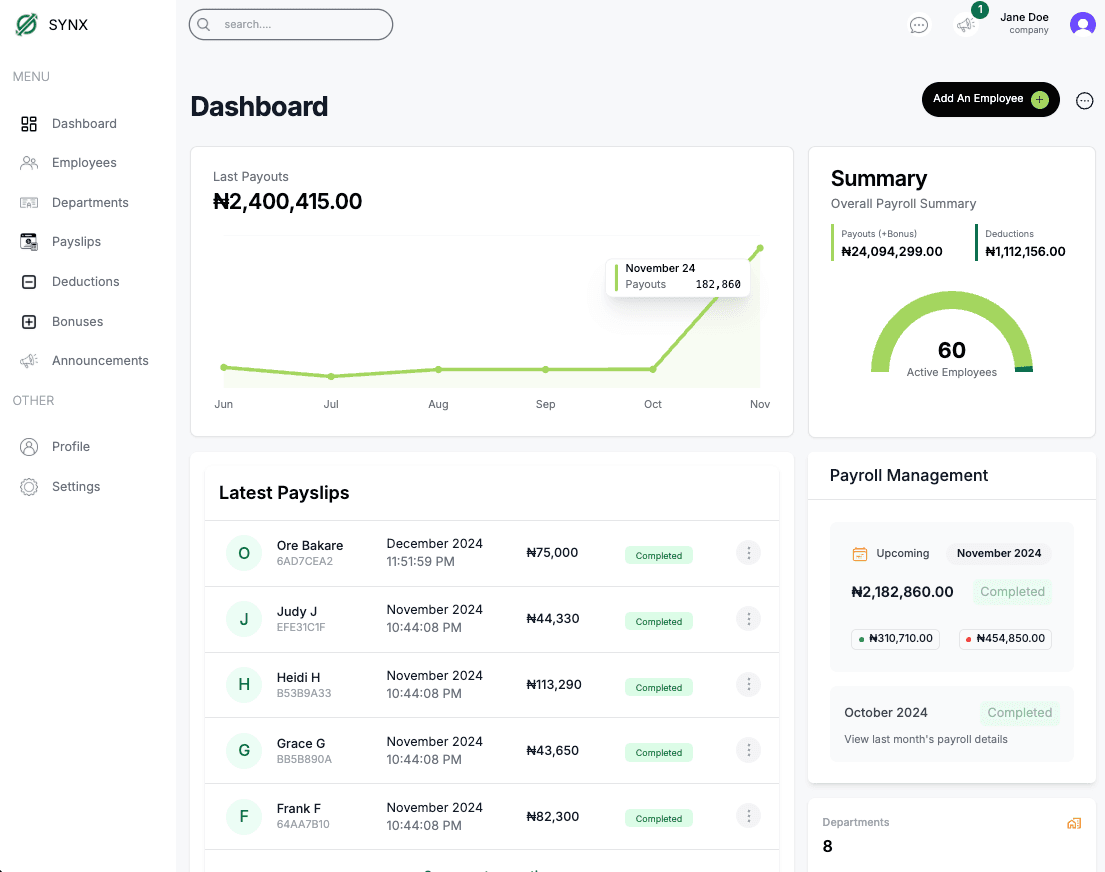The height and width of the screenshot is (872, 1105).
Task: Click the Deductions minus icon in sidebar
Action: (29, 282)
